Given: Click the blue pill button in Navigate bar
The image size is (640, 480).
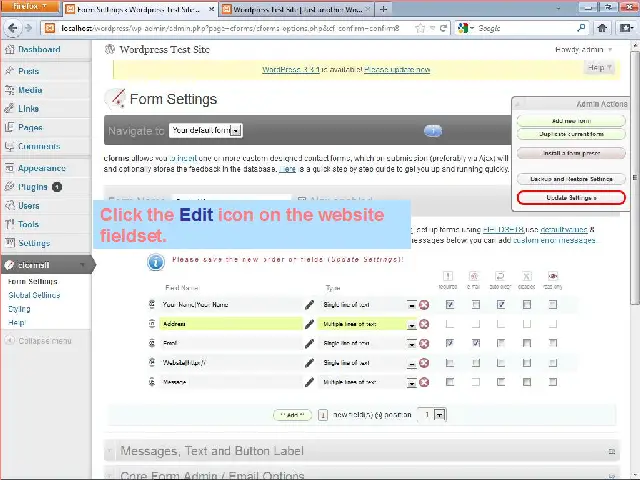Looking at the screenshot, I should (x=433, y=131).
